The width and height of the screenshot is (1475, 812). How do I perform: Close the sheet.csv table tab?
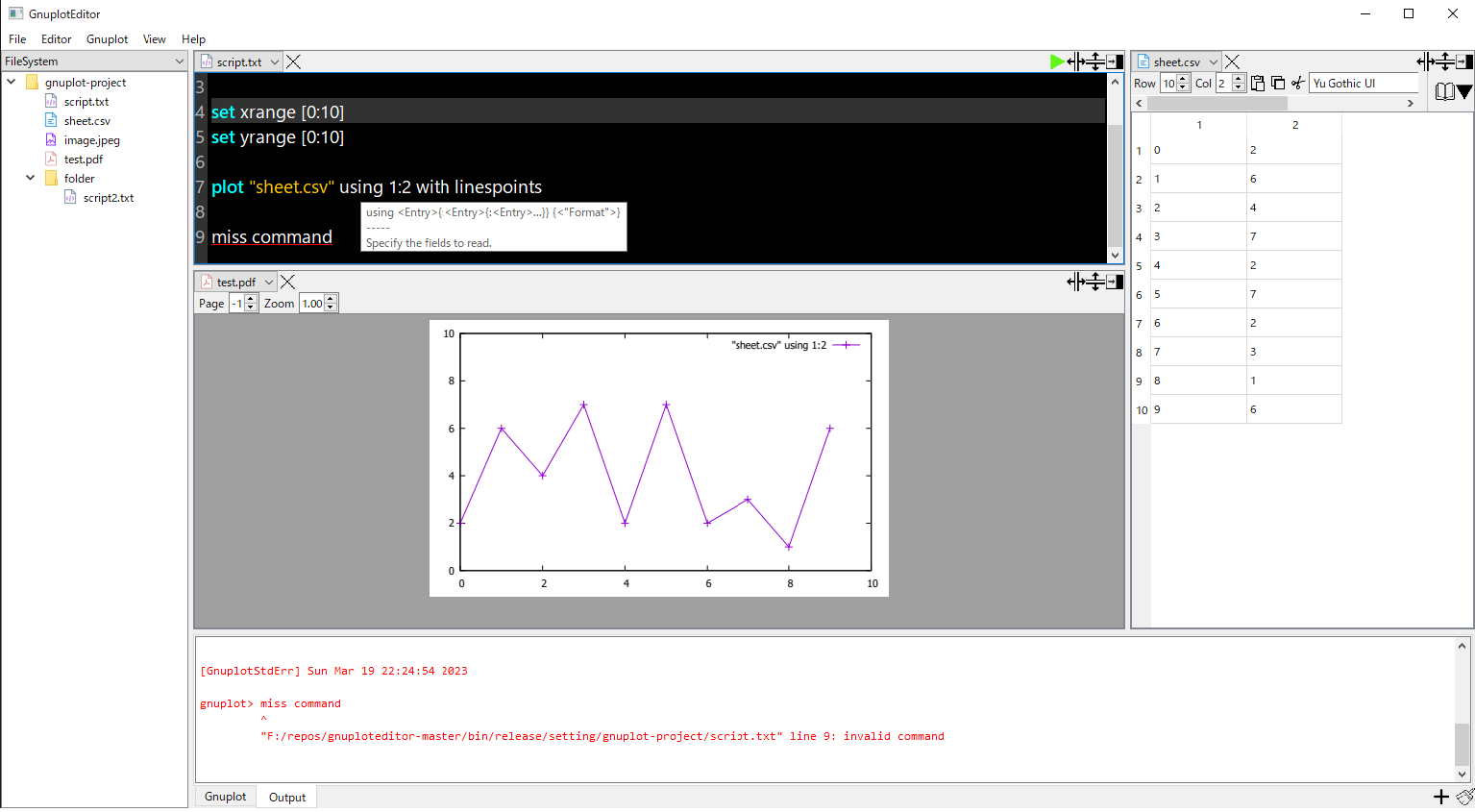coord(1232,62)
